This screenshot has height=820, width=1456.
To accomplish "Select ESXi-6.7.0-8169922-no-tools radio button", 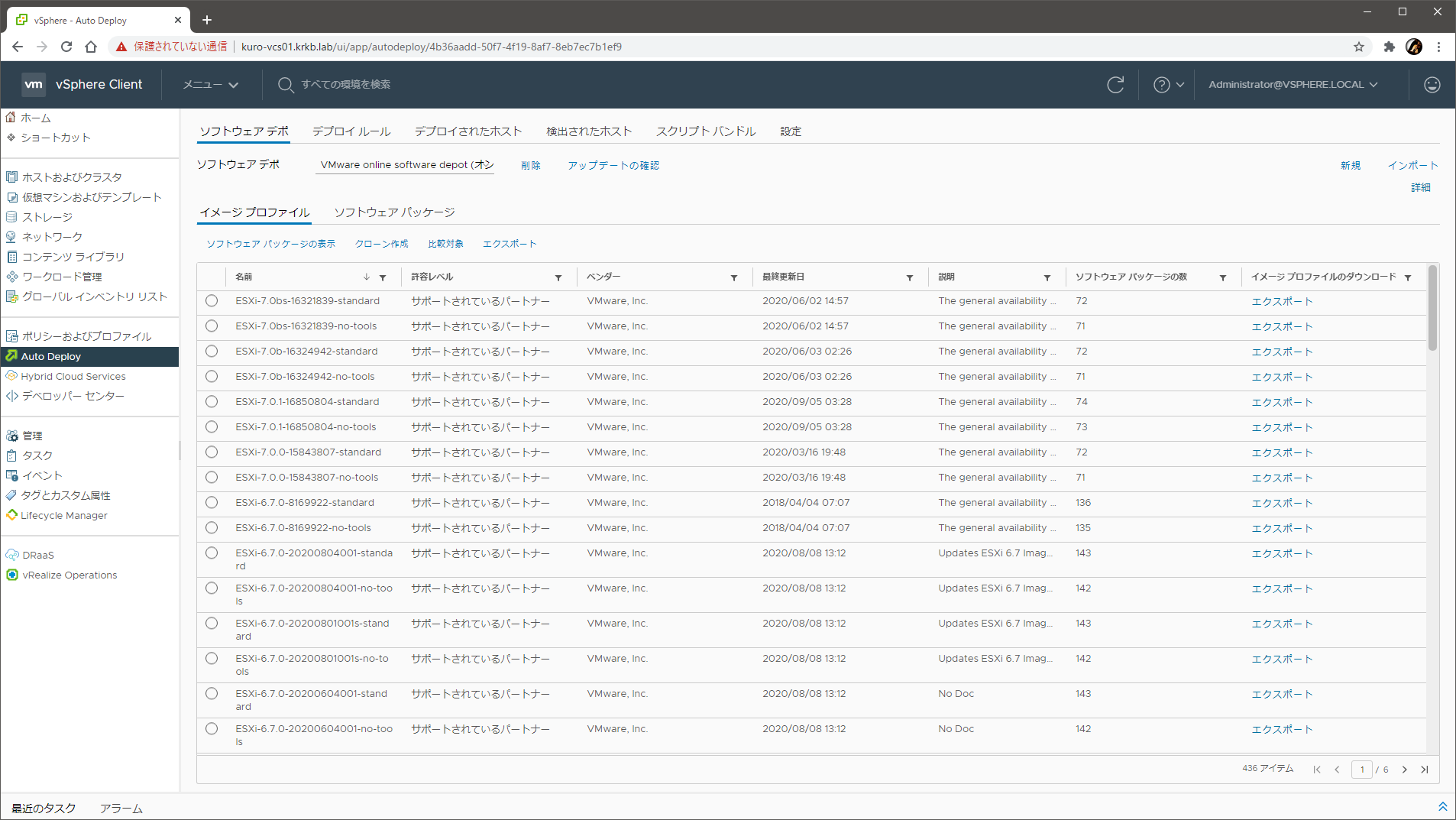I will pyautogui.click(x=212, y=528).
